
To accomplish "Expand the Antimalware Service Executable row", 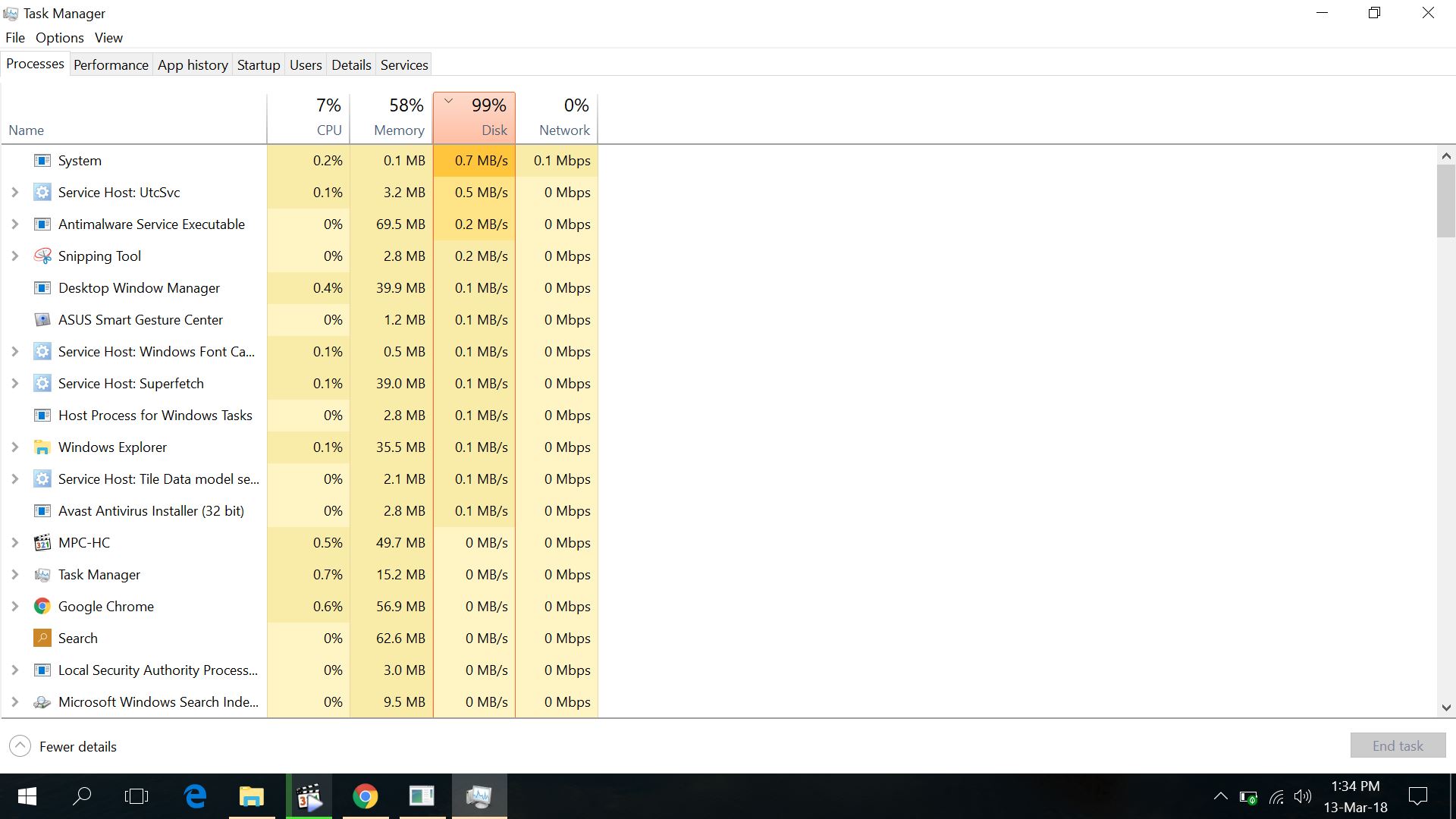I will [14, 224].
